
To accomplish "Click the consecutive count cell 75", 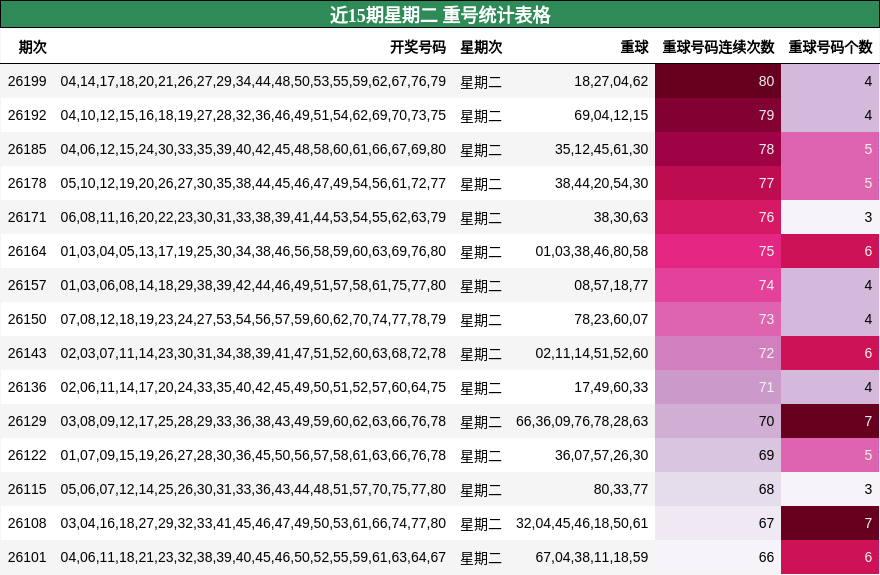I will click(x=718, y=251).
